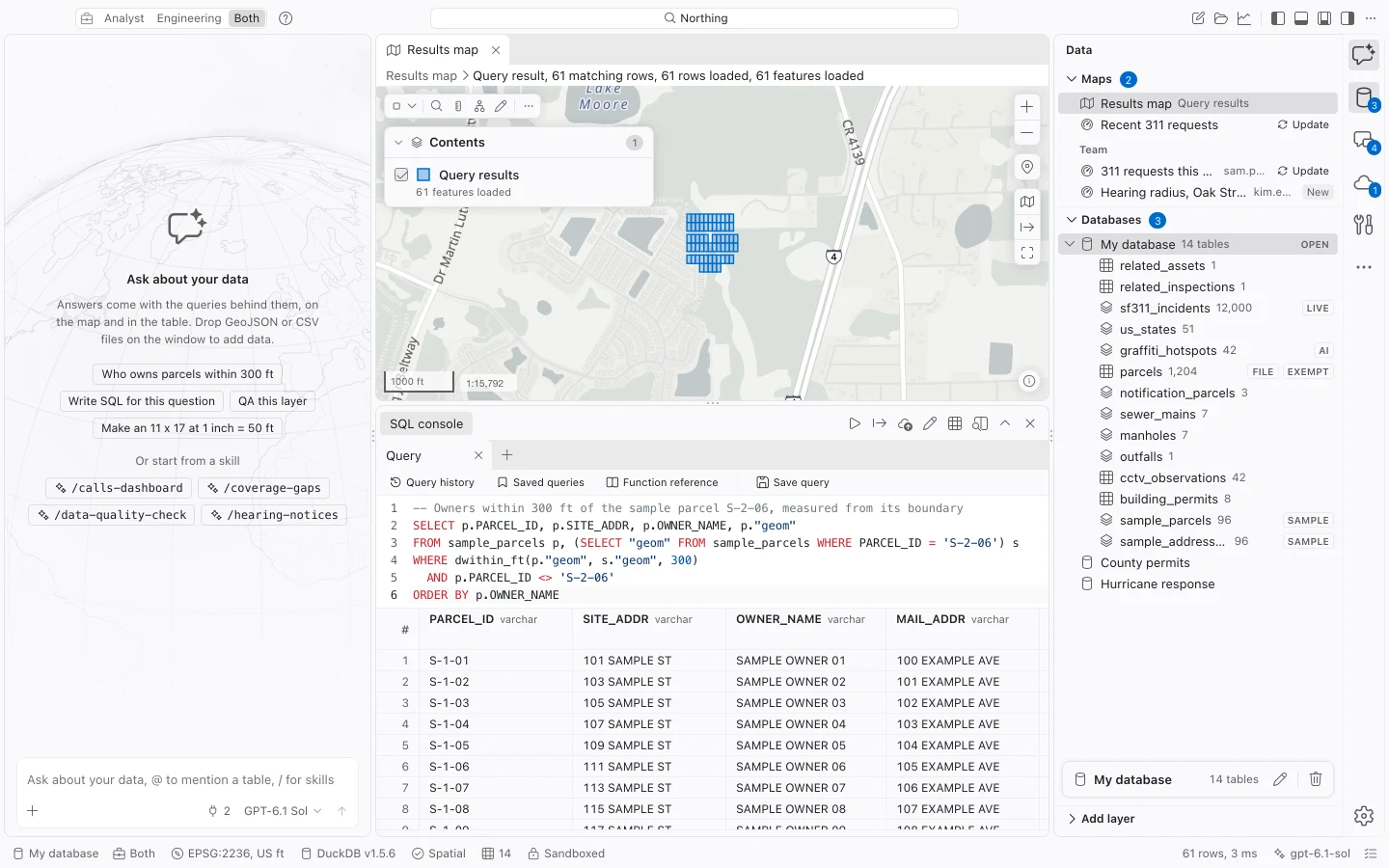Collapse the SQL console with chevron up
Viewport: 1389px width, 868px height.
point(1005,423)
